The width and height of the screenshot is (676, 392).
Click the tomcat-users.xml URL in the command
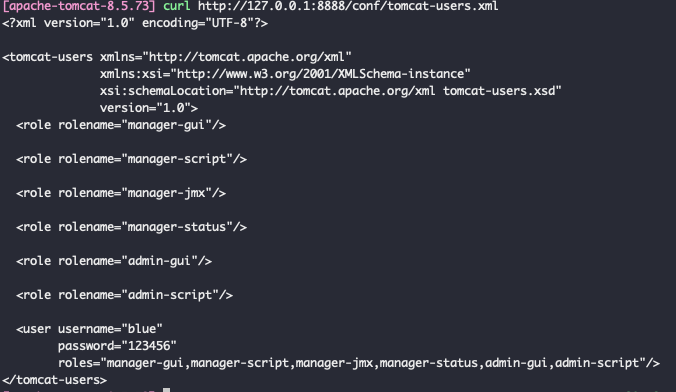(348, 6)
